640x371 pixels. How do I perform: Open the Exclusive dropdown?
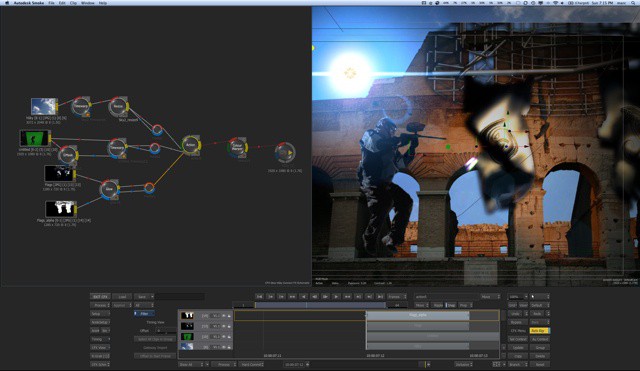[x=464, y=364]
